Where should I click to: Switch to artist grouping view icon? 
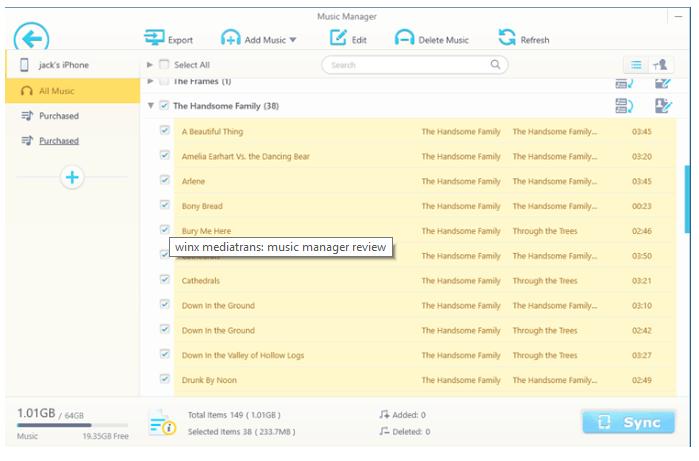click(660, 65)
